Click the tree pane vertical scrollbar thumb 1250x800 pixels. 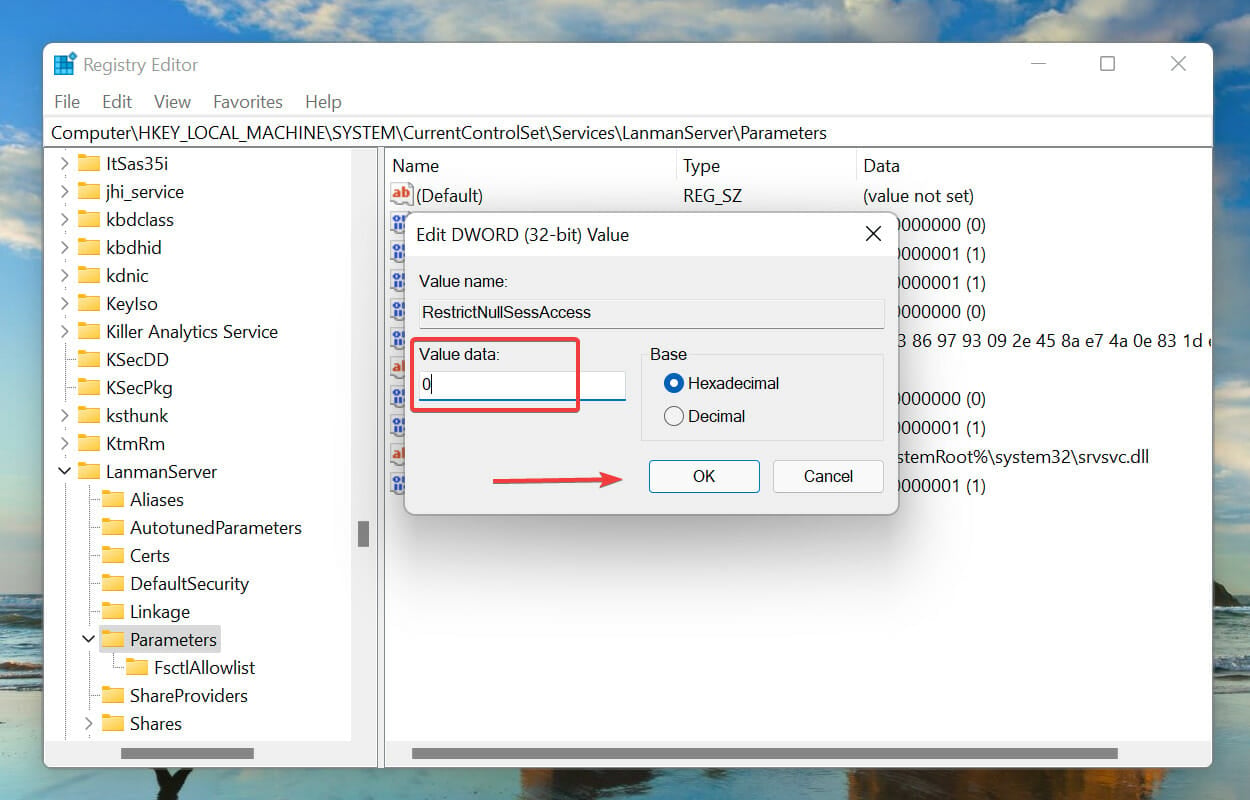(364, 534)
